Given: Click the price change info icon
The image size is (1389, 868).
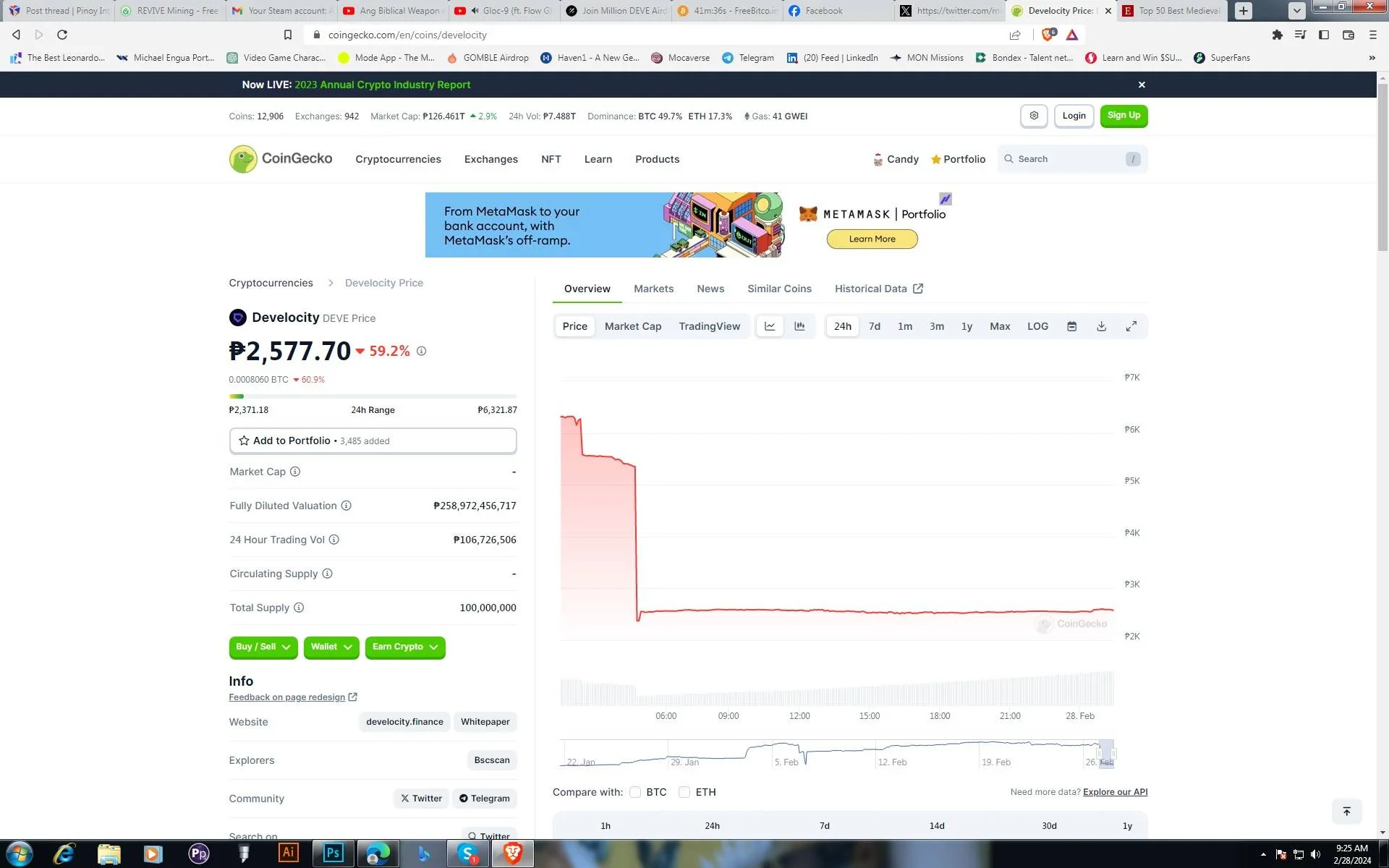Looking at the screenshot, I should (x=421, y=351).
